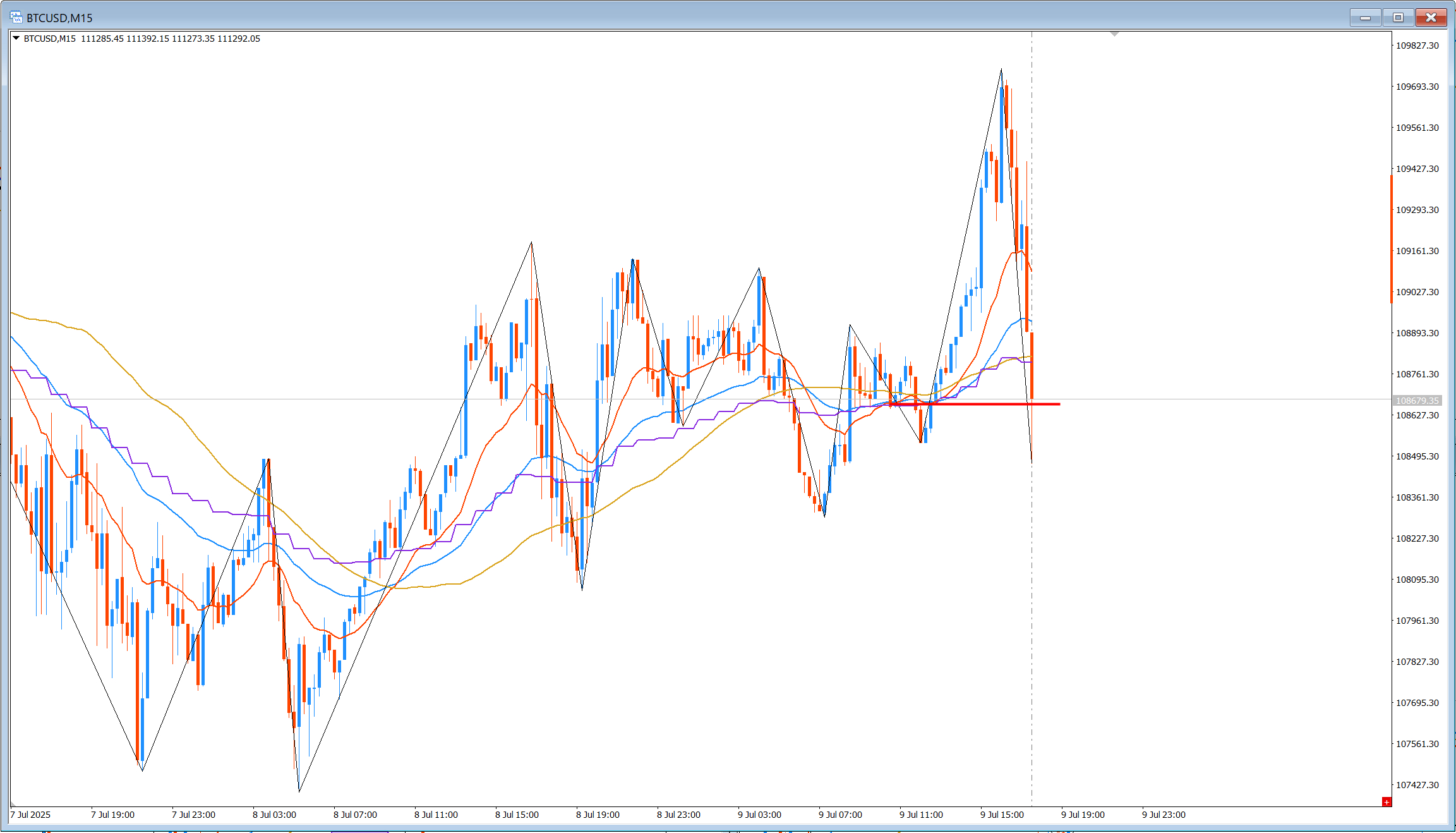
Task: Click the 109693.30 price scale label
Action: pos(1417,87)
